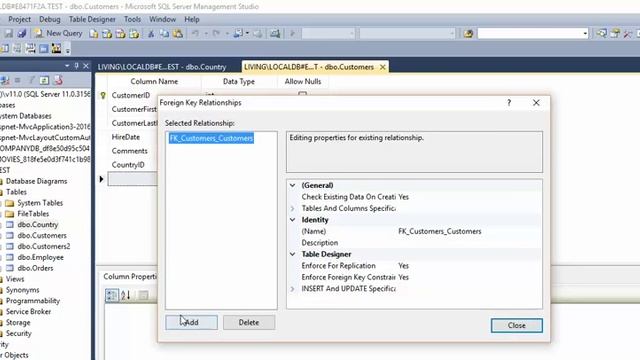Click the Delete button
Viewport: 640px width, 360px height.
[x=249, y=322]
